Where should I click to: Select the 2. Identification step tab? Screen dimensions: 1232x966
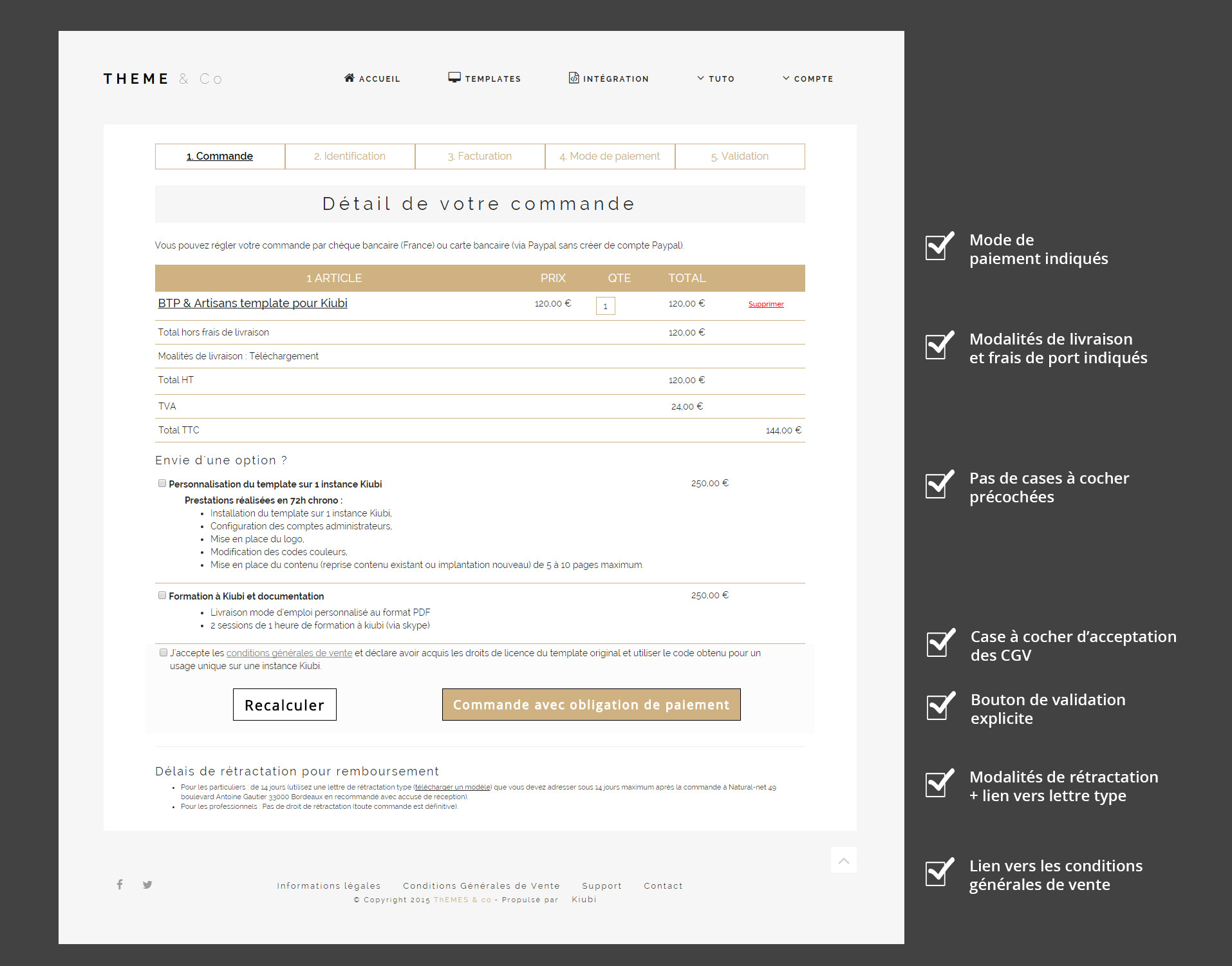pos(350,156)
